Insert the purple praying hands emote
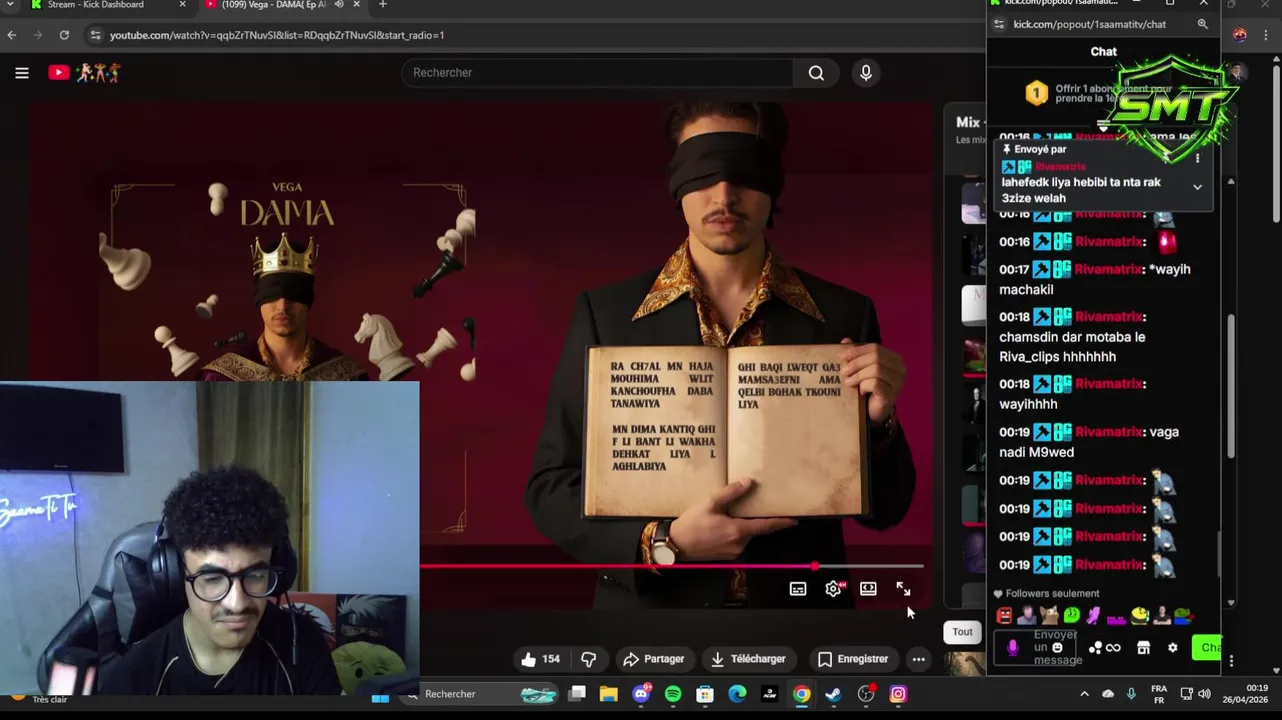Screen dimensions: 1282x720 click(1094, 616)
